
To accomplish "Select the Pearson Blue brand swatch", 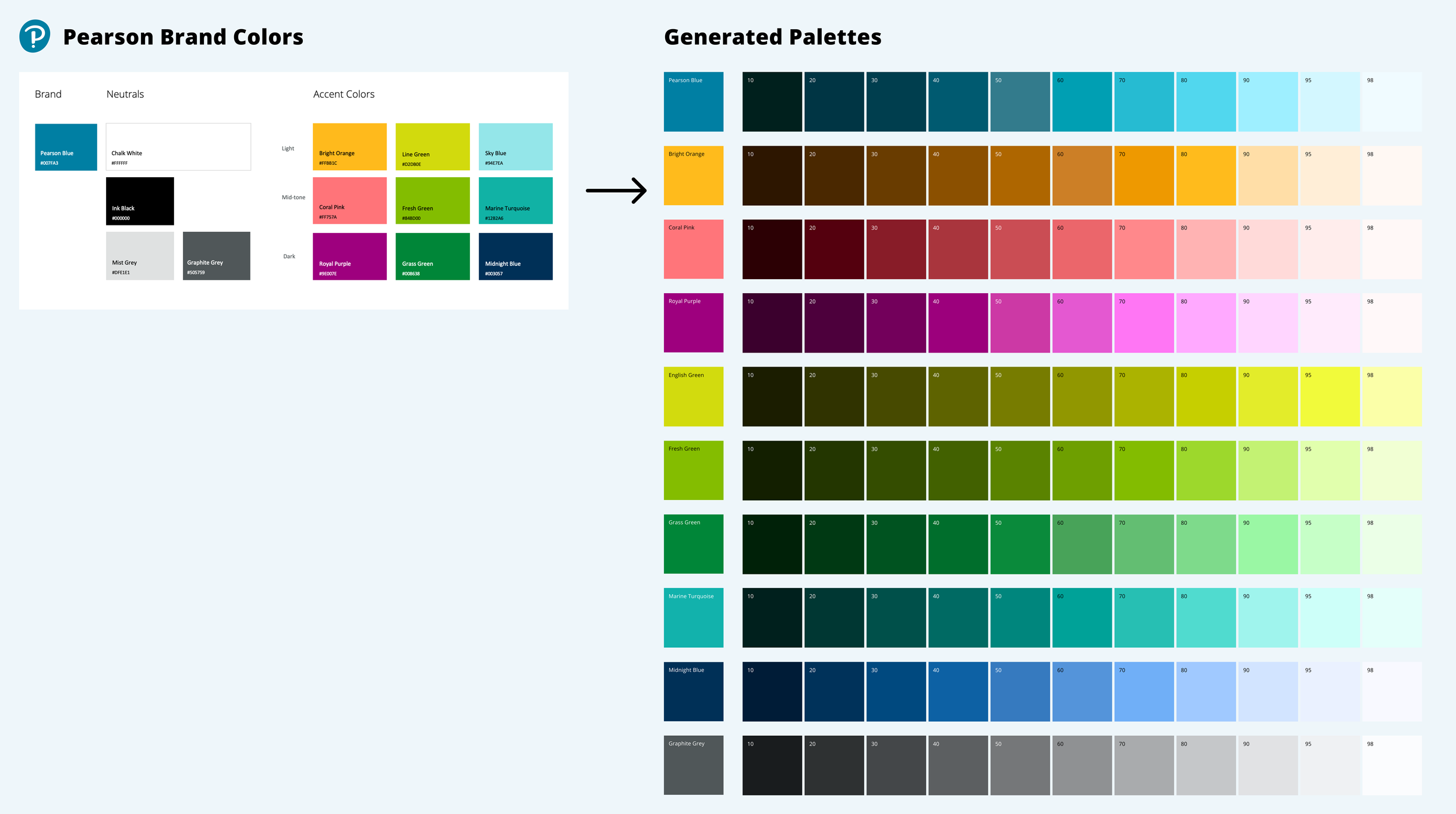I will [66, 147].
